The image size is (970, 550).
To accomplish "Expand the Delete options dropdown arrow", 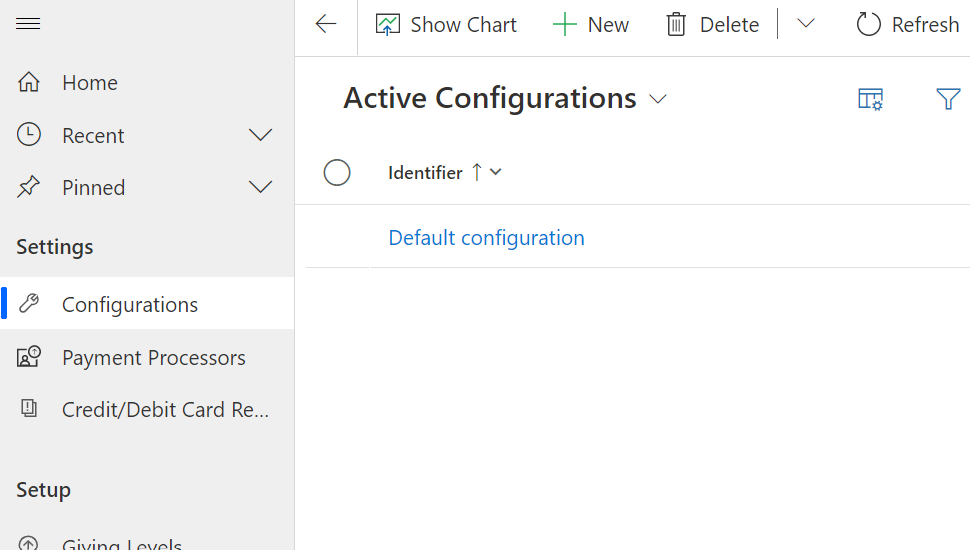I will tap(806, 25).
